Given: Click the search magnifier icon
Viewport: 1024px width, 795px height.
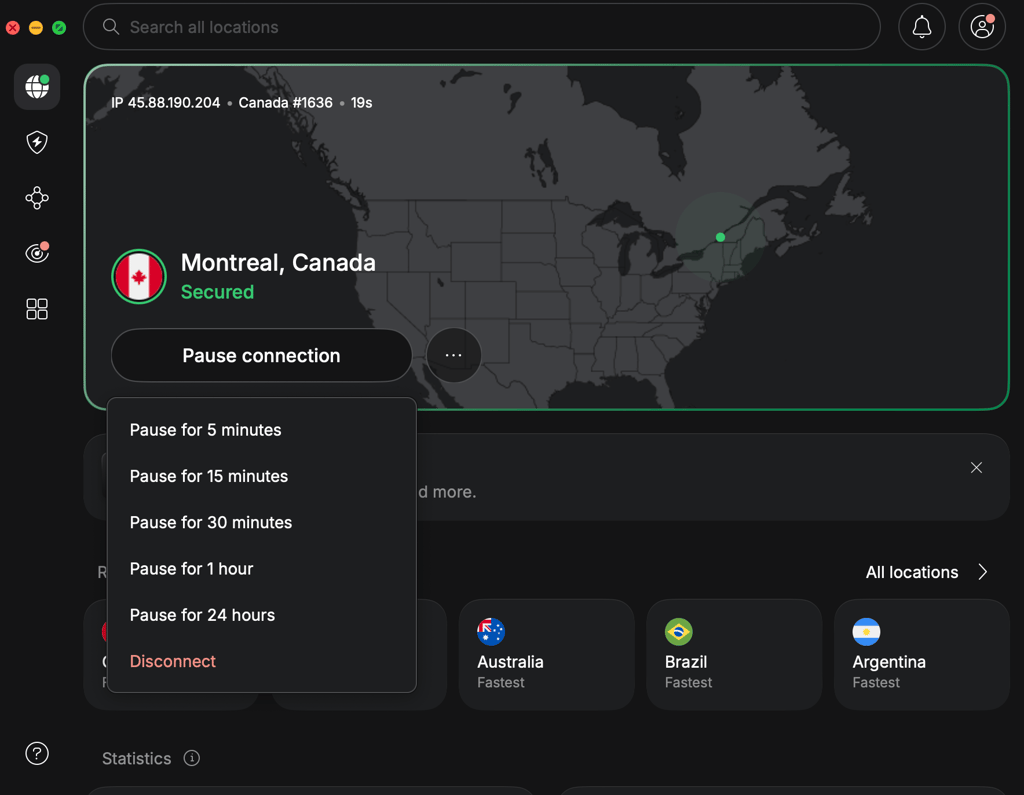Looking at the screenshot, I should [111, 27].
